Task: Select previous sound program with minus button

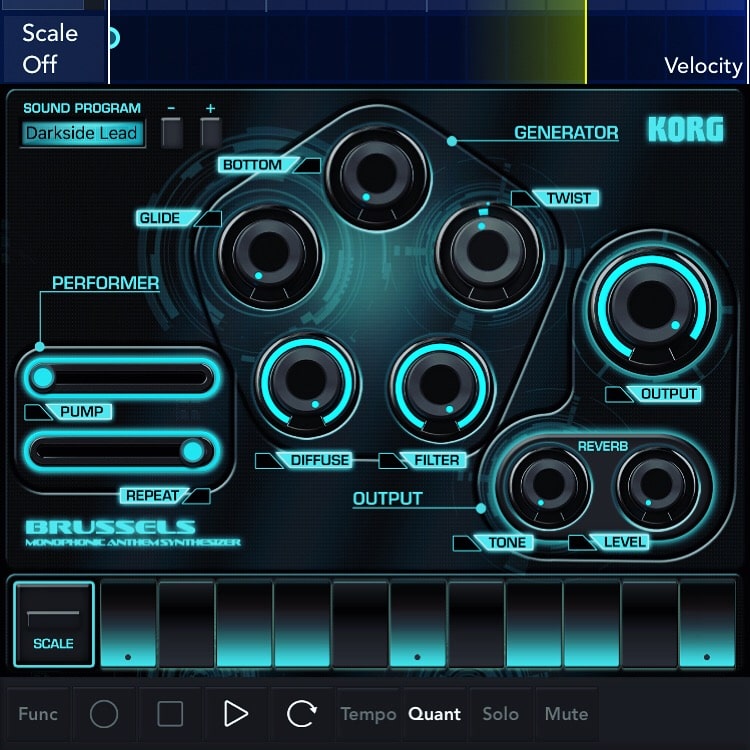Action: 172,132
